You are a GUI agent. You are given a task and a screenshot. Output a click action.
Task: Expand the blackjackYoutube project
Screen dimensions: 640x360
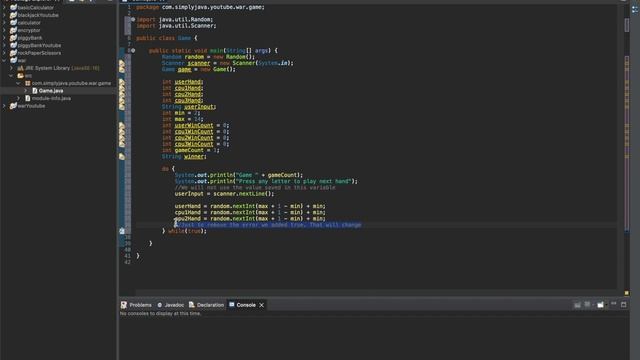[4, 15]
